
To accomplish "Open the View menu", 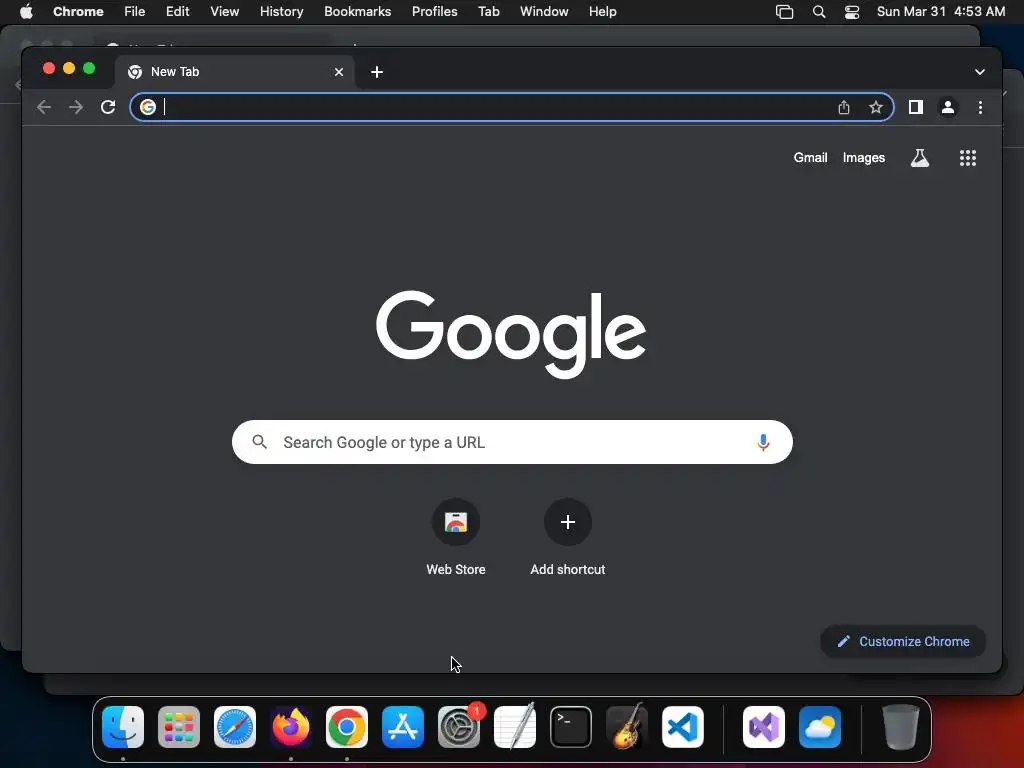I will (225, 11).
